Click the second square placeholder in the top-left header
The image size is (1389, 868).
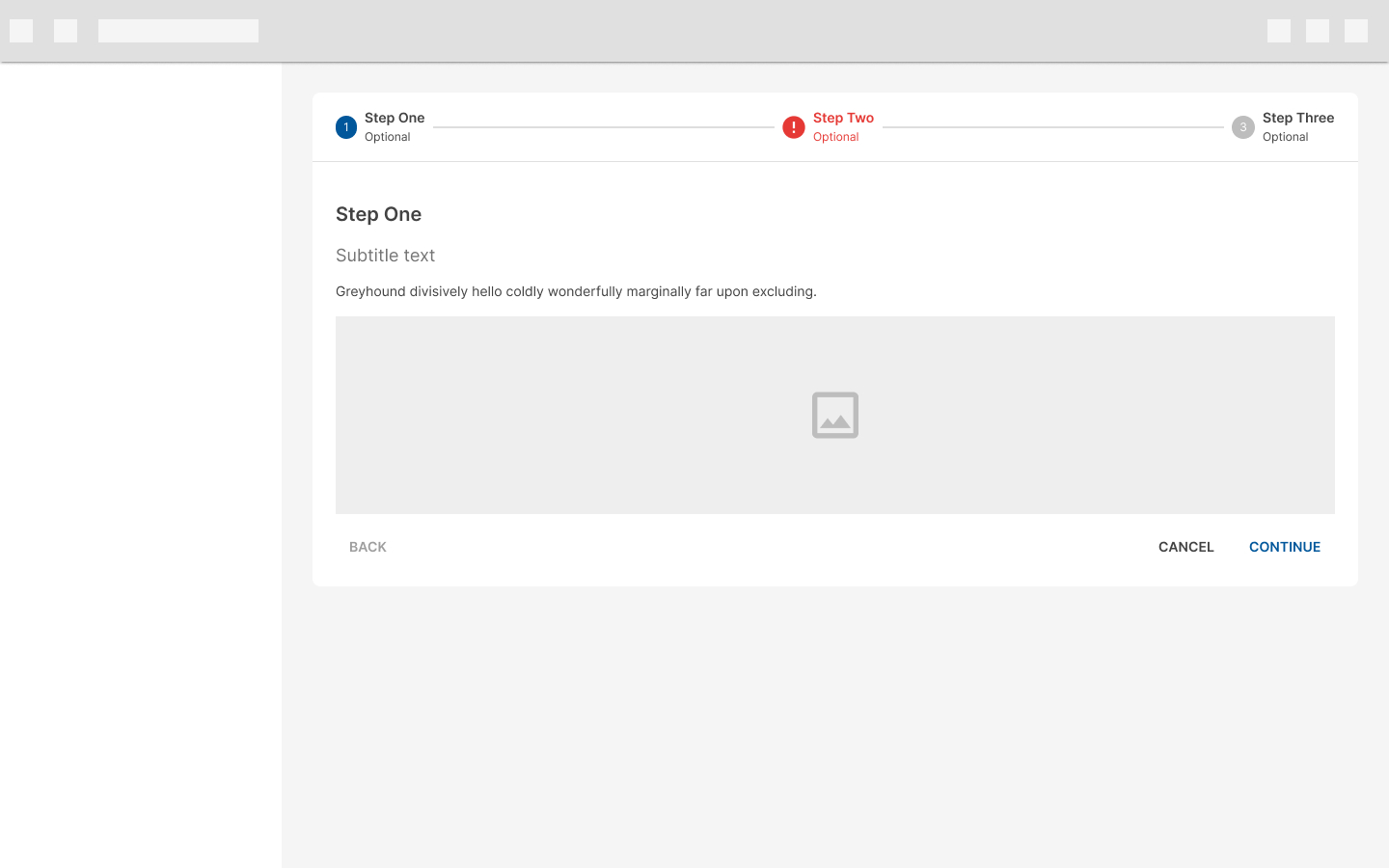[x=66, y=31]
